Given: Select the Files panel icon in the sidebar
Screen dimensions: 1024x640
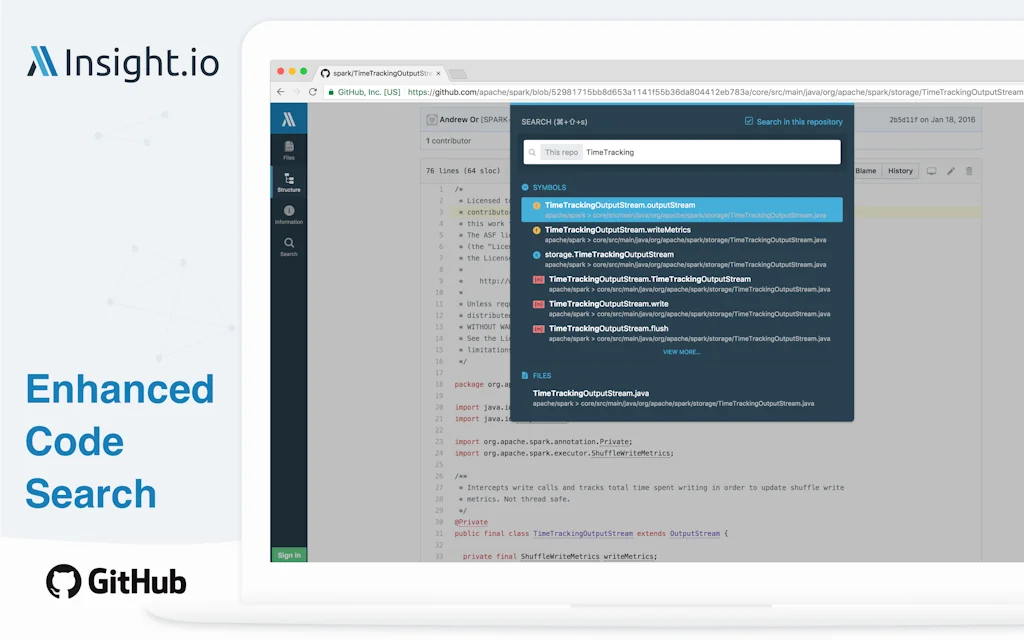Looking at the screenshot, I should [x=288, y=146].
